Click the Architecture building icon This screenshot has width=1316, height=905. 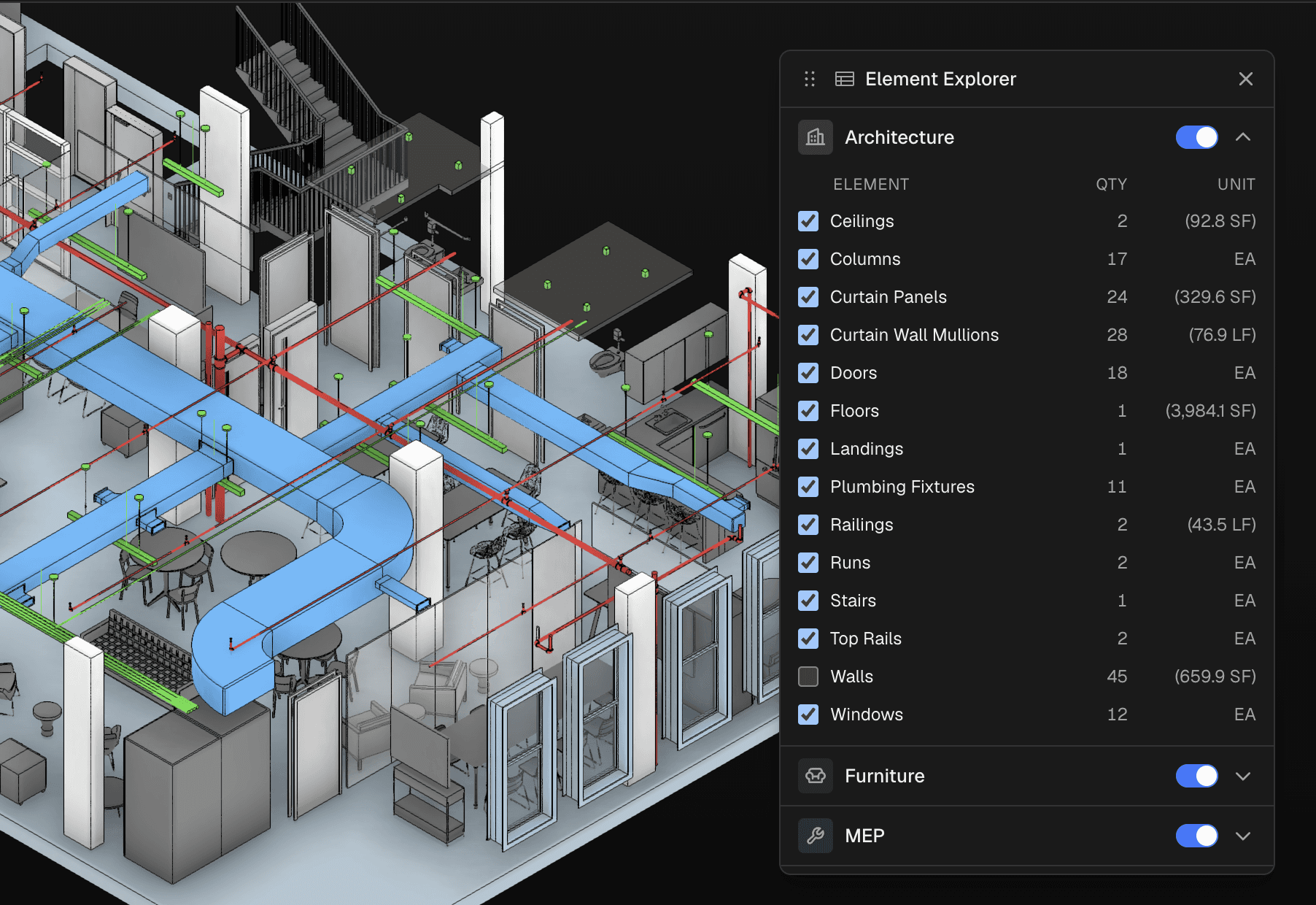click(816, 137)
